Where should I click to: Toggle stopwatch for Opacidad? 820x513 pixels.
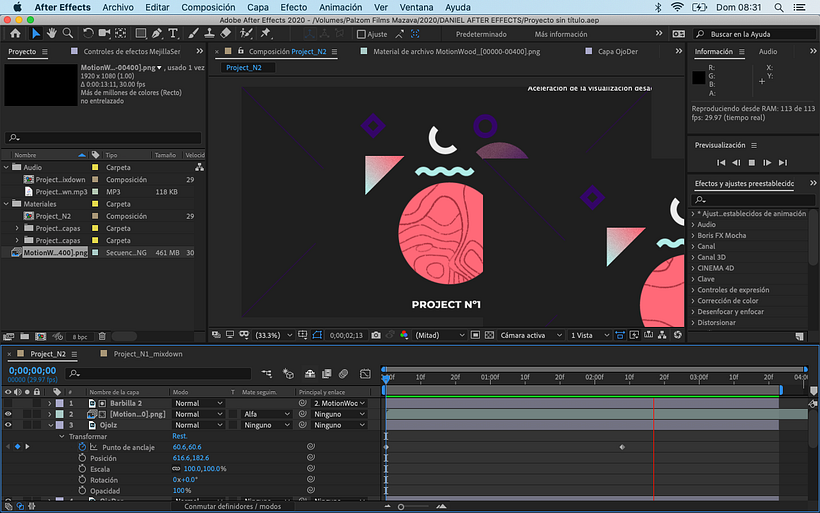tap(82, 491)
